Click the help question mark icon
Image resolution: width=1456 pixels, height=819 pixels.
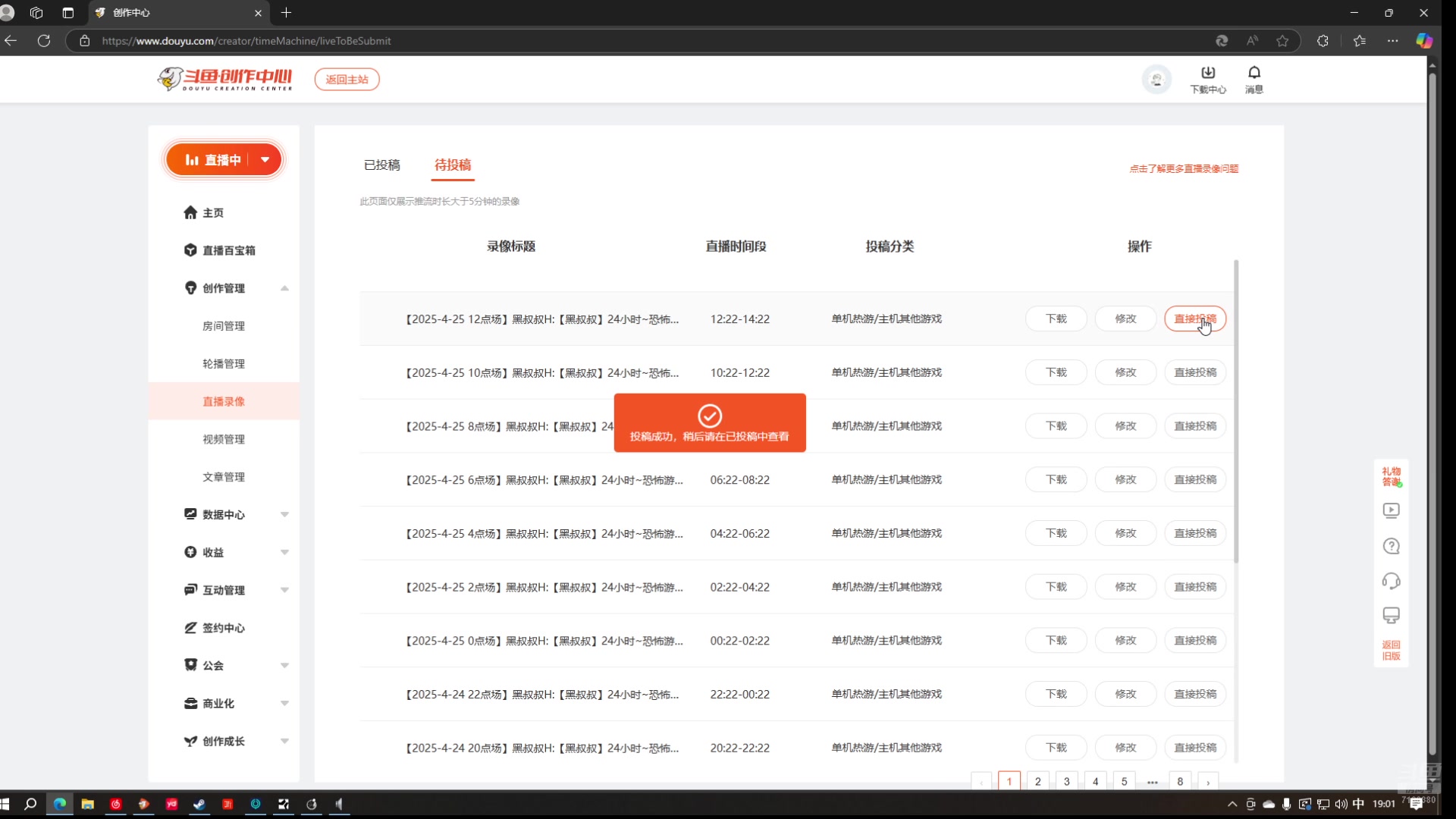click(1391, 546)
